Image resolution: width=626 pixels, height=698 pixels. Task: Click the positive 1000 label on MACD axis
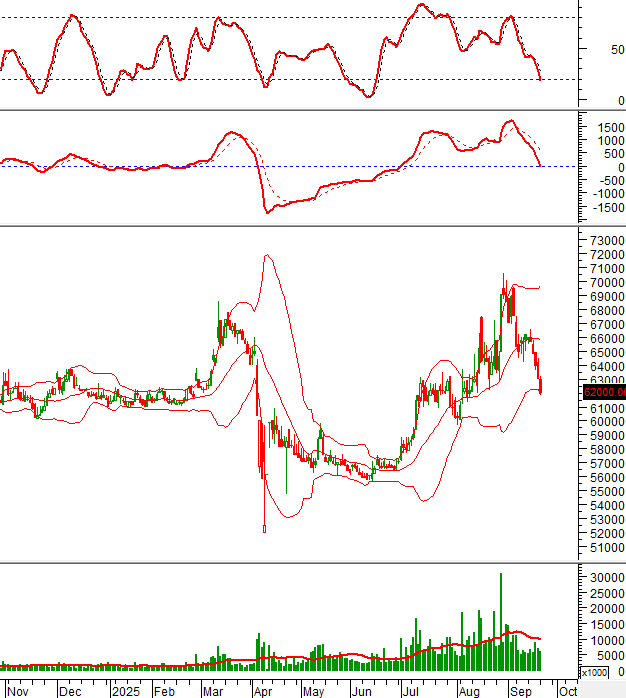[611, 141]
